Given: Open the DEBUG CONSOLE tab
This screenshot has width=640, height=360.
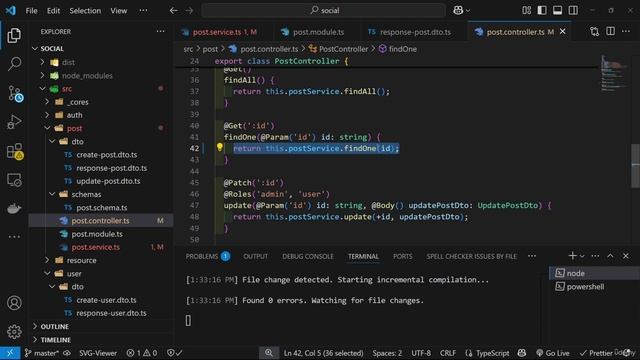Looking at the screenshot, I should tap(308, 256).
